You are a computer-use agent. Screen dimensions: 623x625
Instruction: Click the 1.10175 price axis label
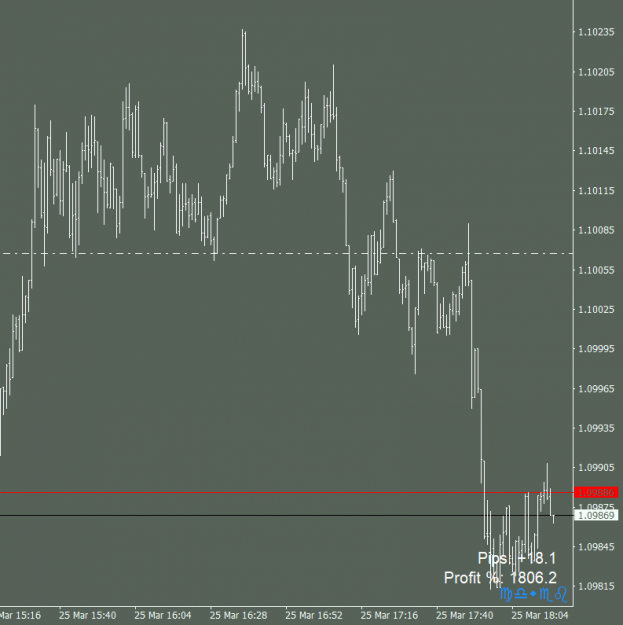click(596, 111)
